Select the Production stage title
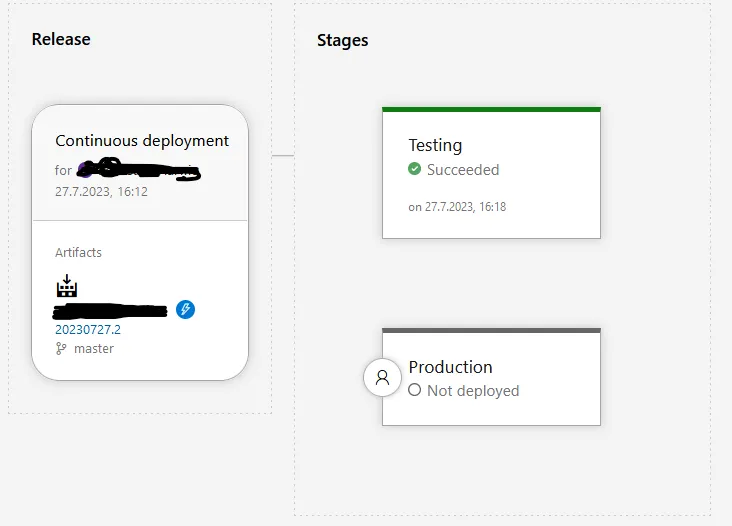The height and width of the screenshot is (526, 732). pyautogui.click(x=450, y=367)
